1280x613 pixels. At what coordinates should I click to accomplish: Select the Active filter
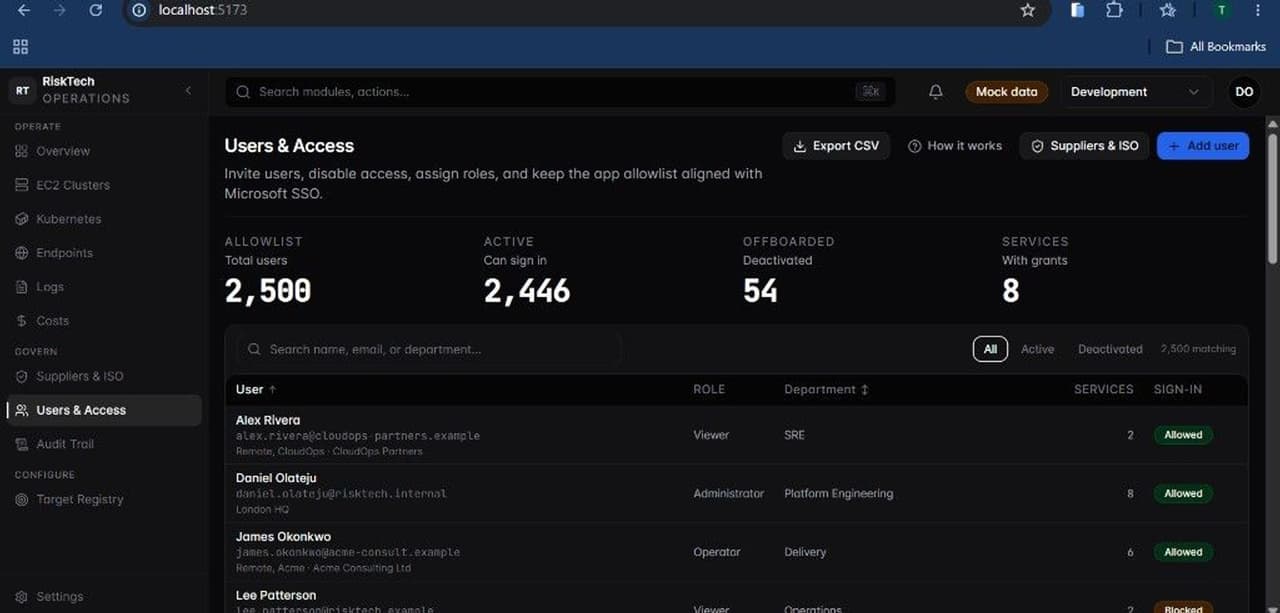(x=1037, y=349)
